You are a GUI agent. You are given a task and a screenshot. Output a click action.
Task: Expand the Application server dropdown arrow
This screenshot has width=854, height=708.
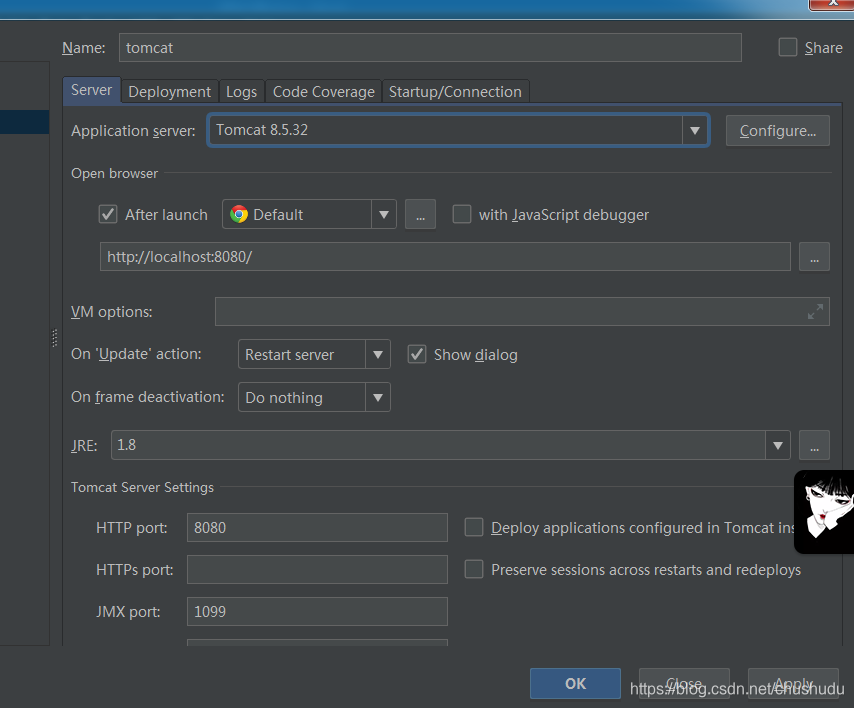pyautogui.click(x=694, y=130)
